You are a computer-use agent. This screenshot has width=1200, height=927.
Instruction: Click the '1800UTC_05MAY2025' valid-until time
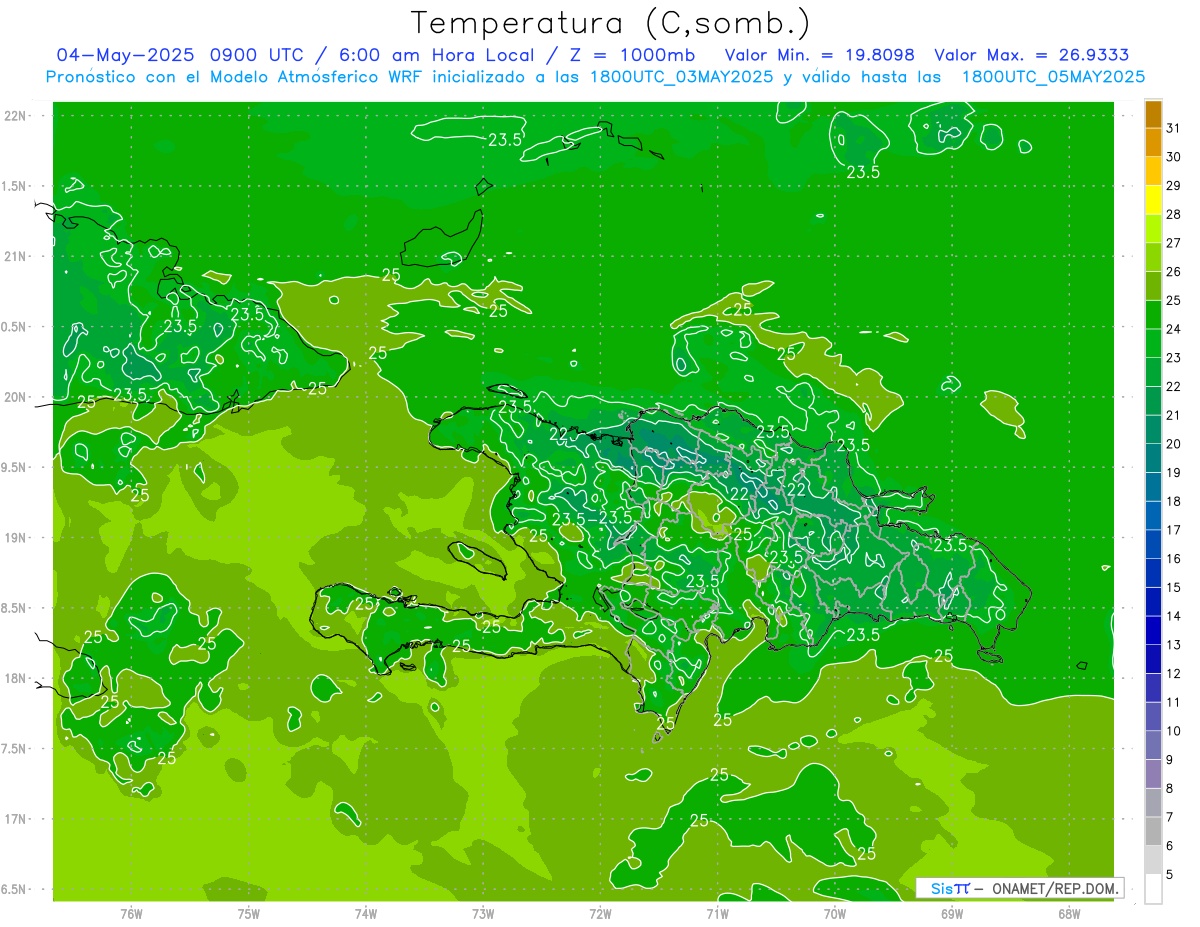1053,76
